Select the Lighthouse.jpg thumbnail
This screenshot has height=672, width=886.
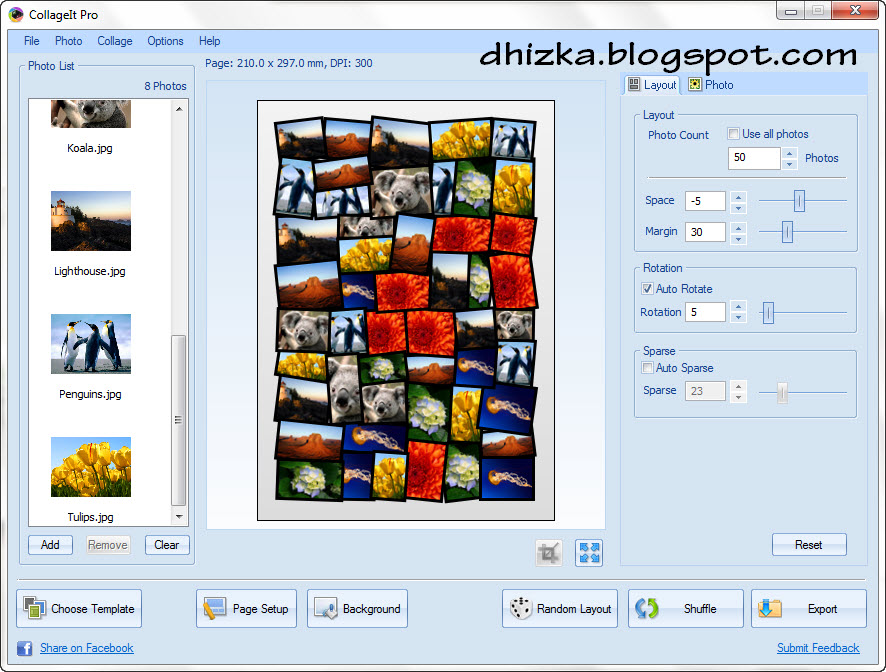coord(90,221)
